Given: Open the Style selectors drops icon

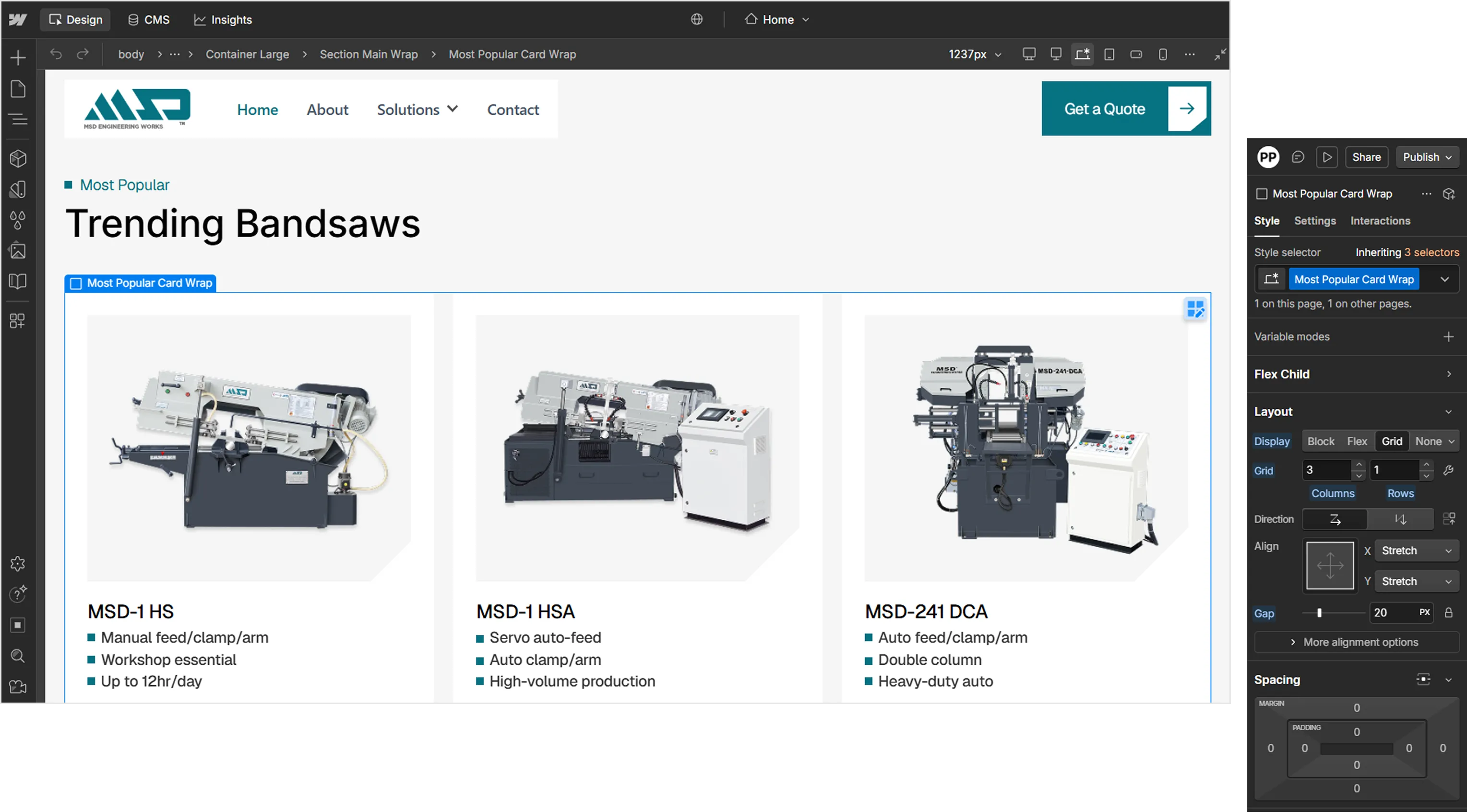Looking at the screenshot, I should point(18,220).
